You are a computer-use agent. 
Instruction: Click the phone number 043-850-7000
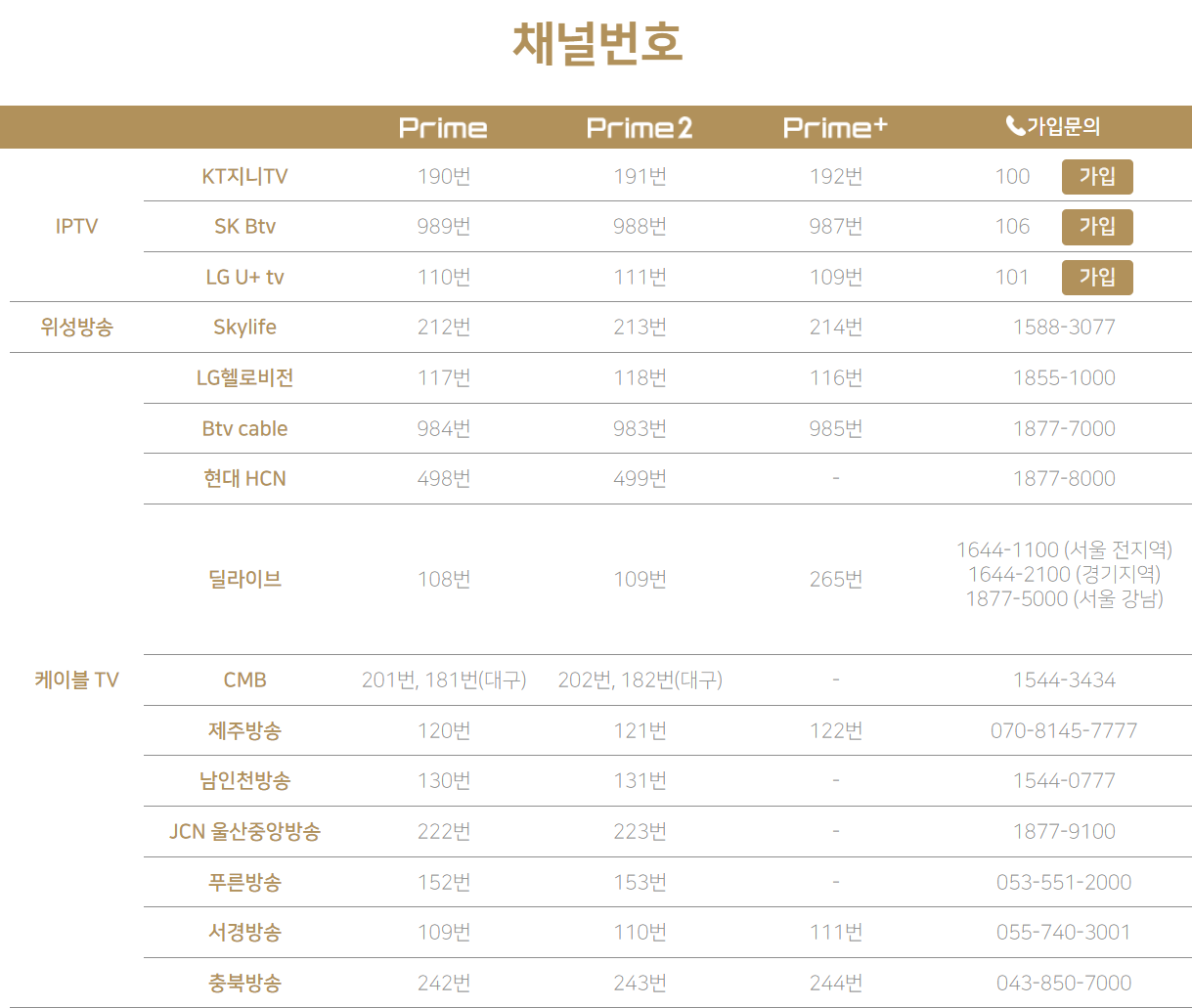1064,984
